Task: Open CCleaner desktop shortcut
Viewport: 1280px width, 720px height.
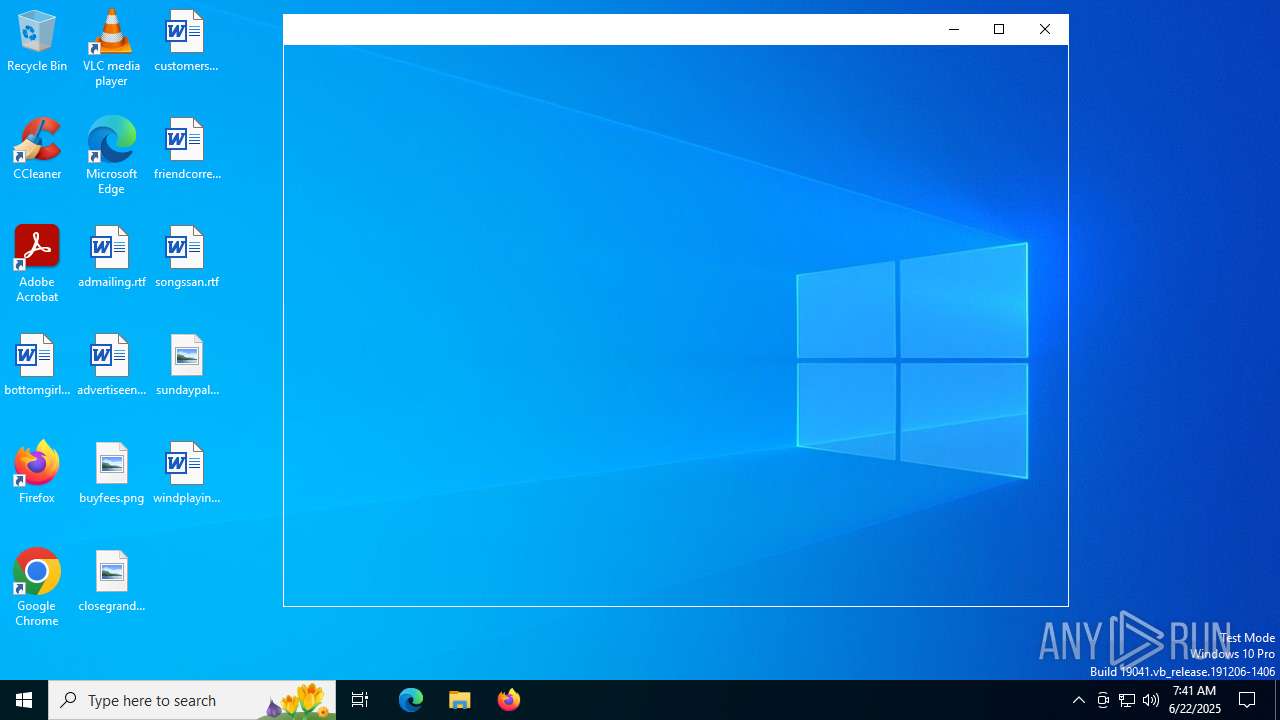Action: click(x=37, y=150)
